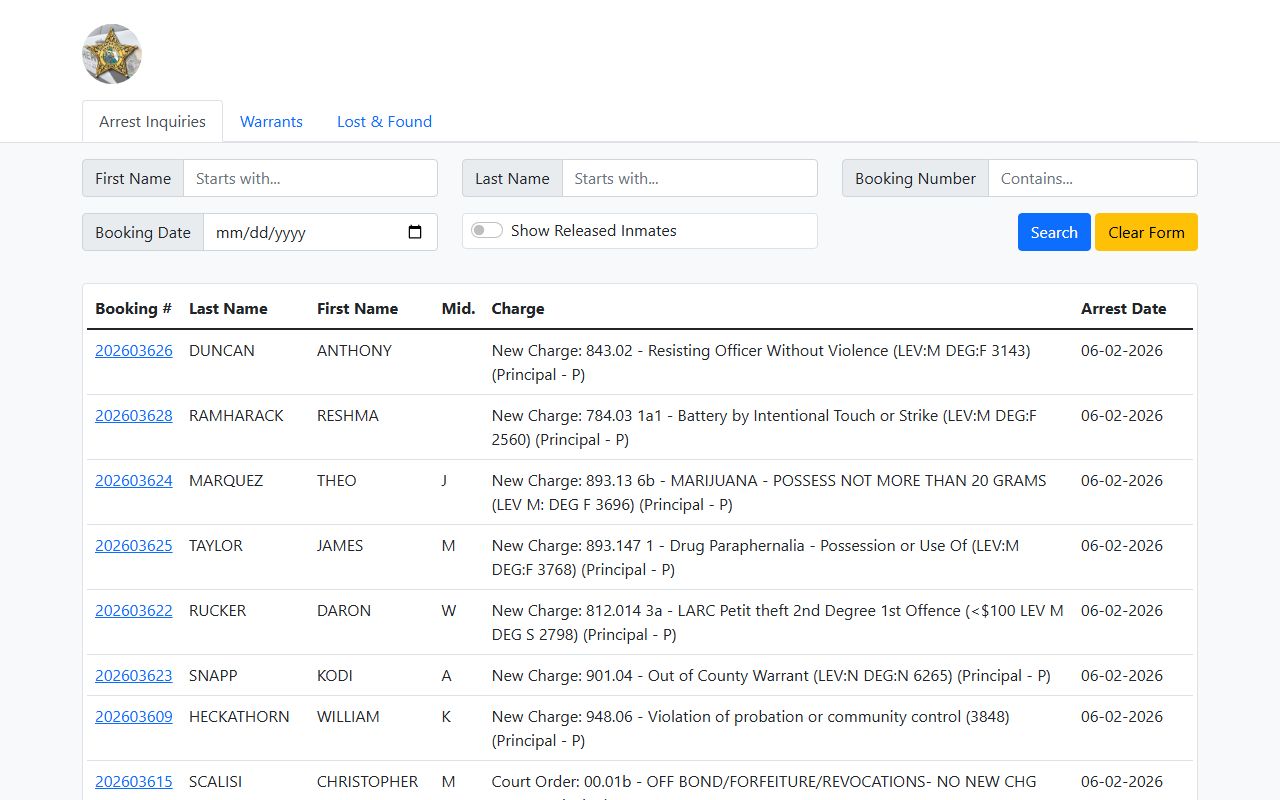This screenshot has width=1280, height=800.
Task: Focus the Last Name input field
Action: (x=689, y=178)
